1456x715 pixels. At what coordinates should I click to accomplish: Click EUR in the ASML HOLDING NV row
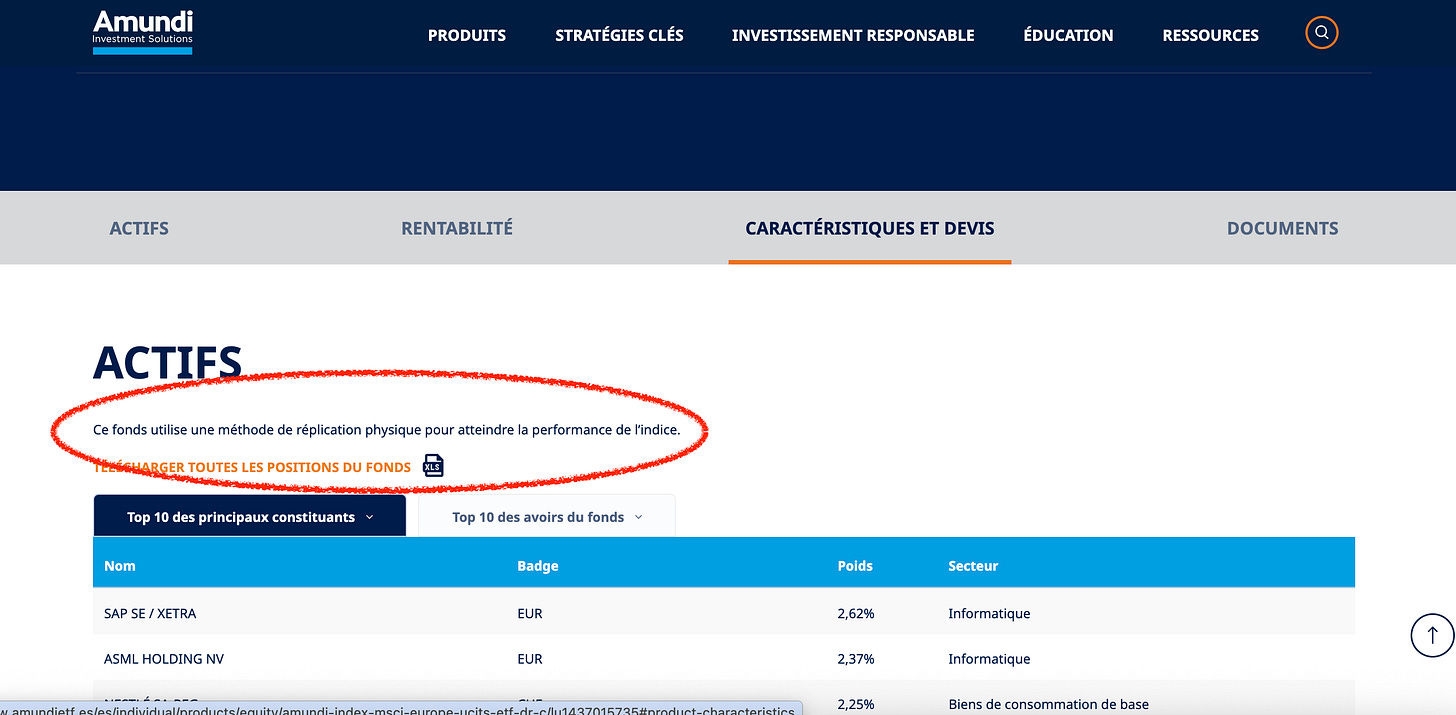tap(530, 659)
